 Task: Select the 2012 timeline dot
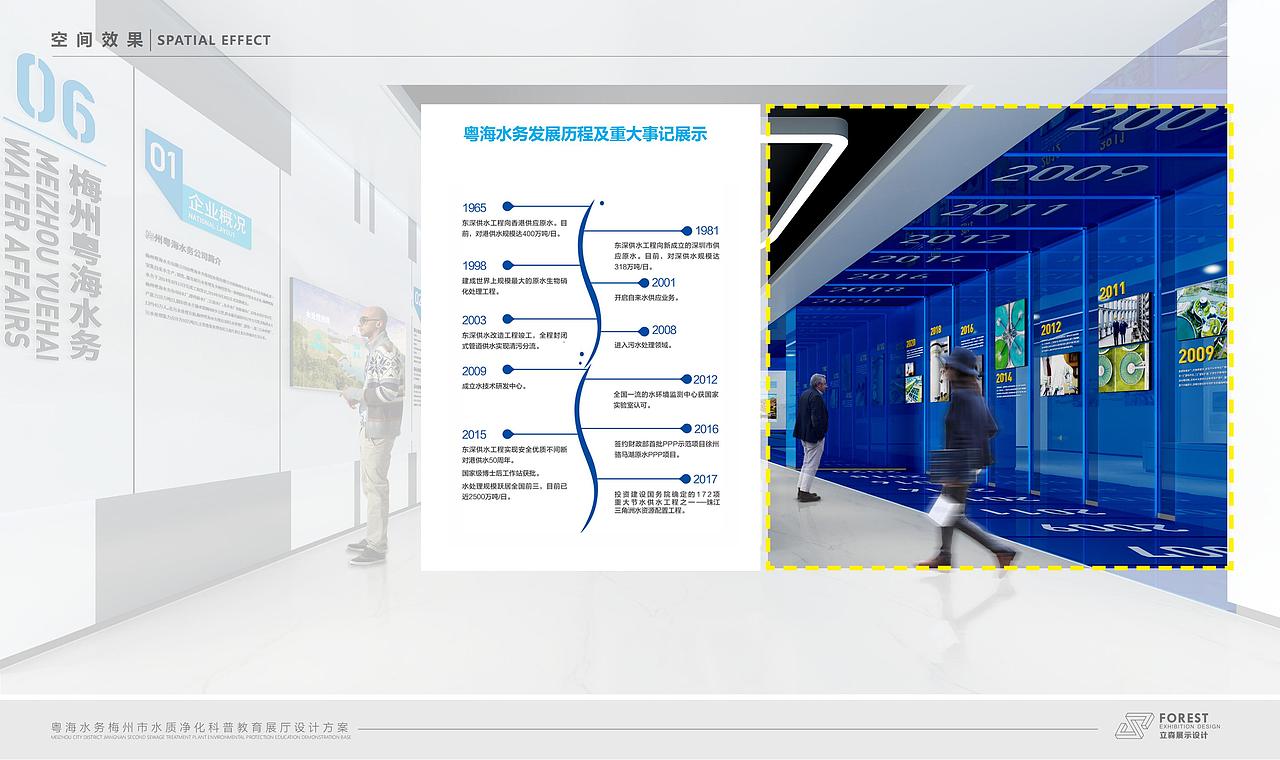coord(686,380)
